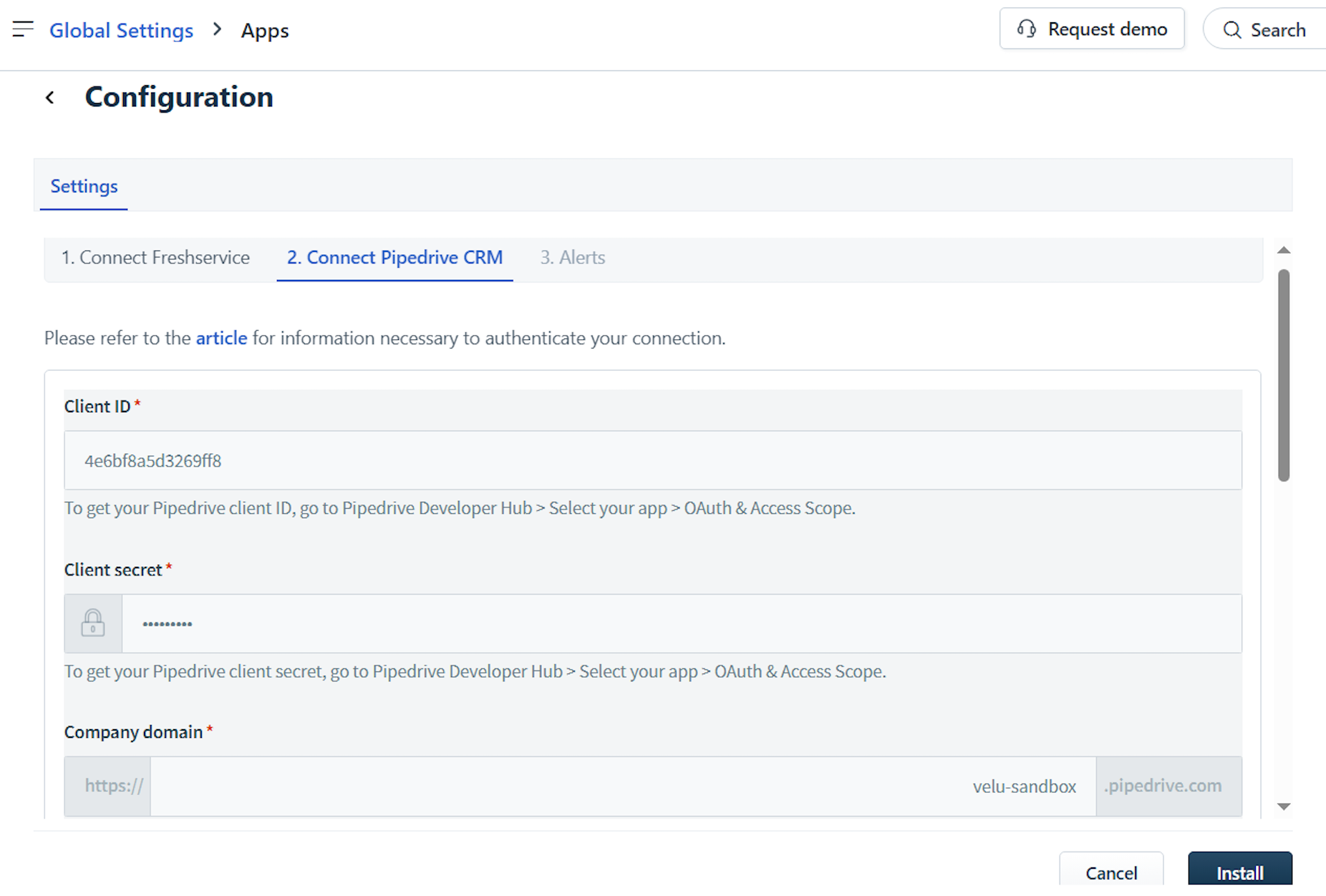Click the lock icon in Client secret

[x=92, y=623]
